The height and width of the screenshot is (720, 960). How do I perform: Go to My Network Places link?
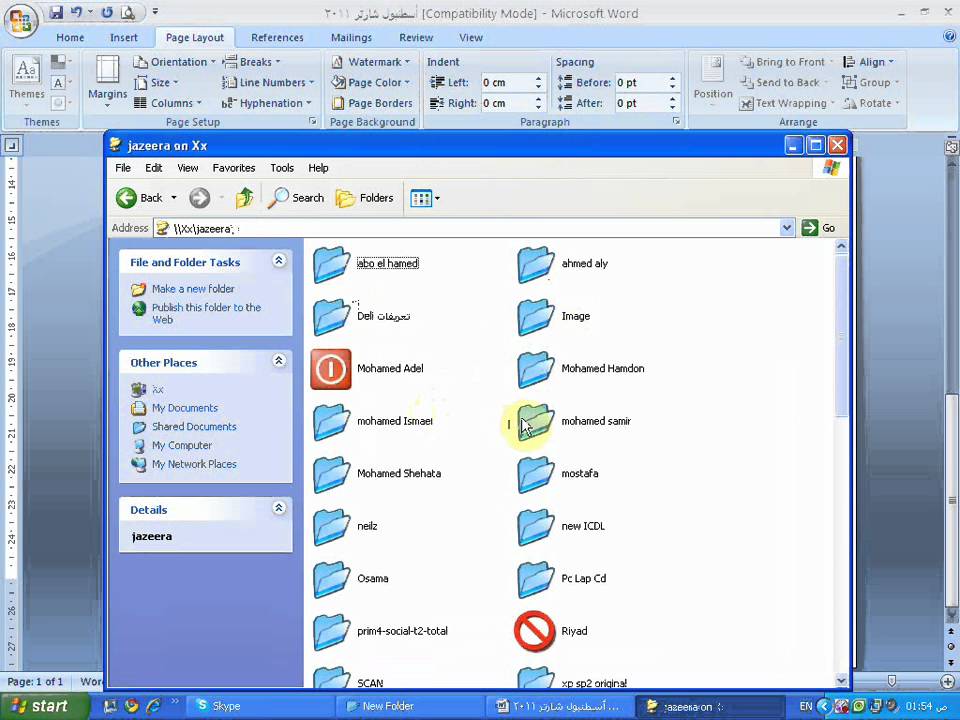[194, 465]
